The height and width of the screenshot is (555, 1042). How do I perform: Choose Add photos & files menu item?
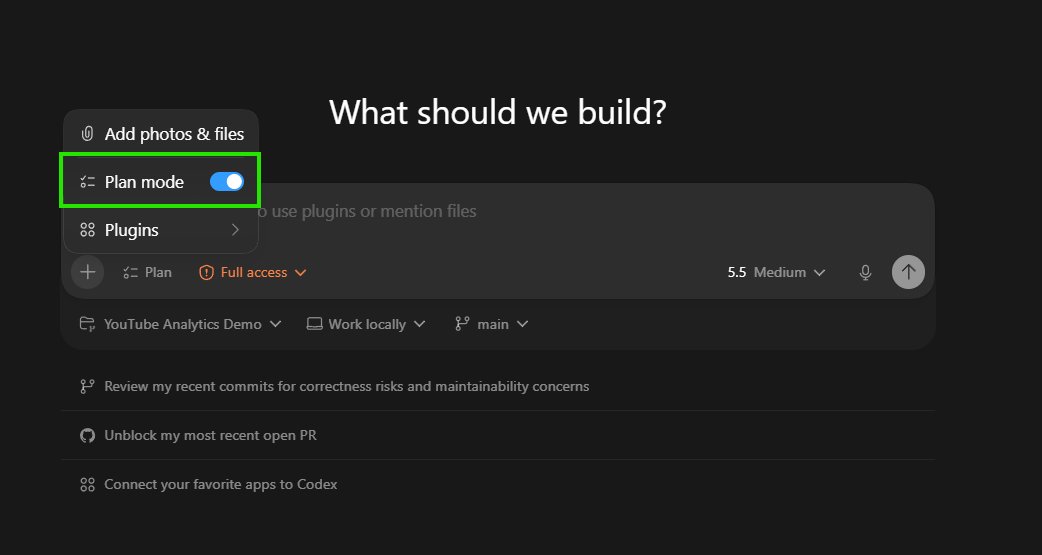pyautogui.click(x=161, y=134)
